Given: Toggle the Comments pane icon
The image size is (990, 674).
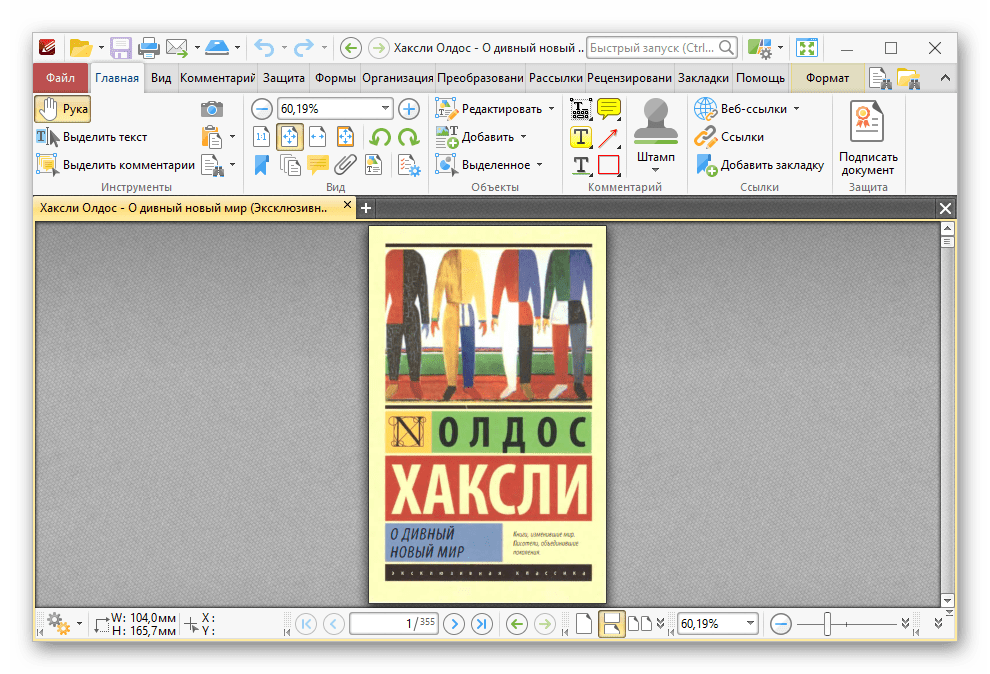Looking at the screenshot, I should 318,165.
